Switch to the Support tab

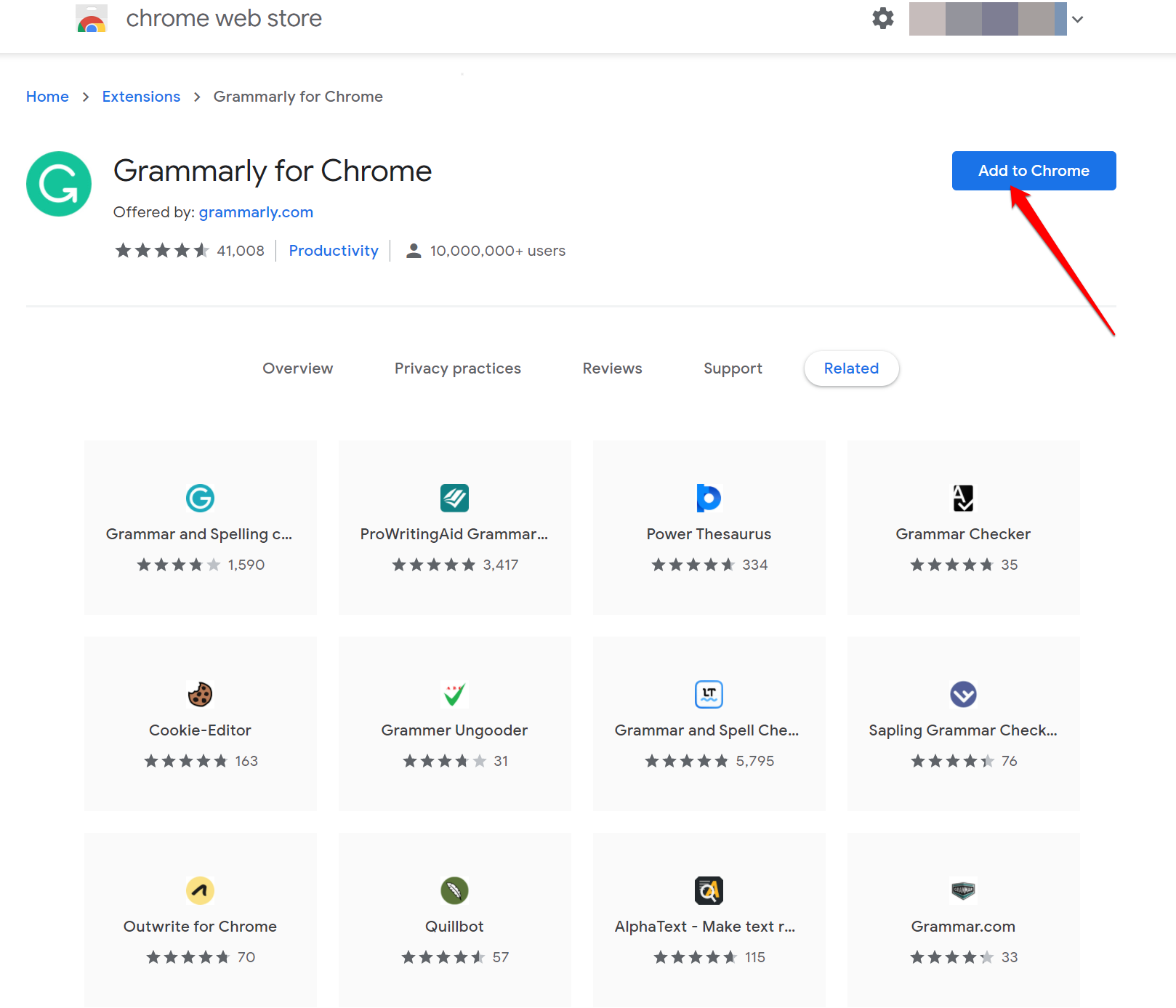(x=733, y=368)
